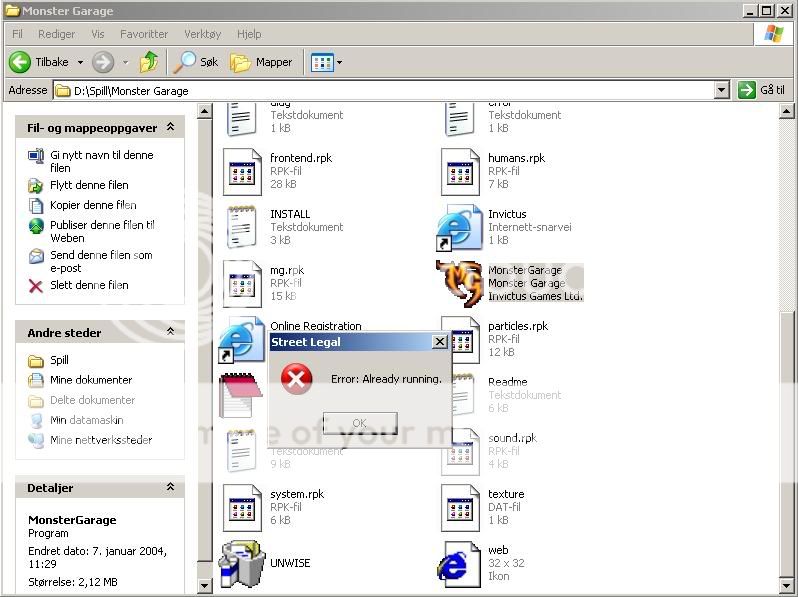This screenshot has height=597, width=798.
Task: Open the Hjelp menu
Action: tap(249, 34)
